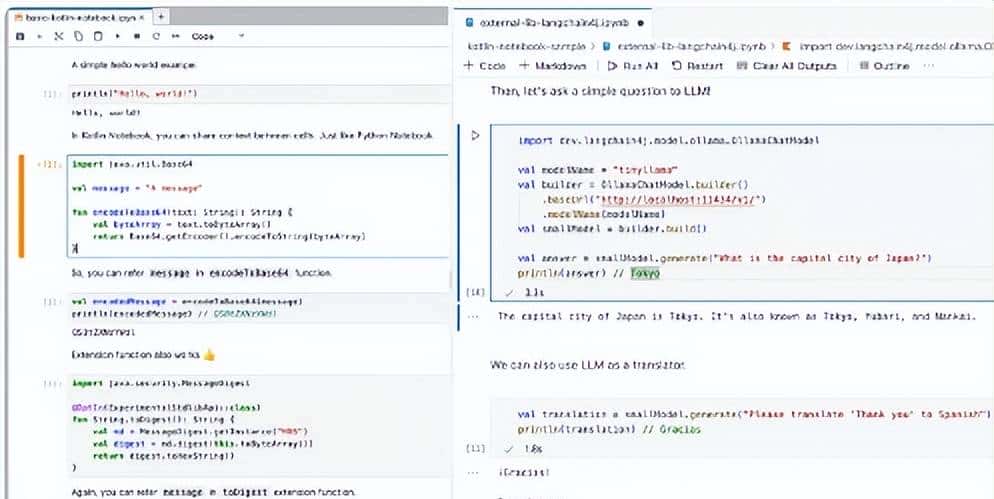
Task: Open the notebook toolbar overflow menu
Action: tap(929, 66)
